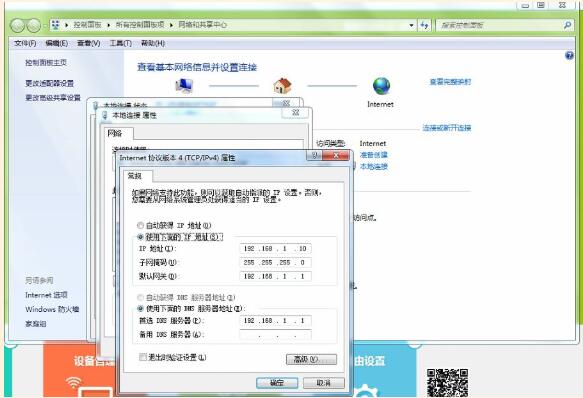Click the 默认网关 input field
The width and height of the screenshot is (583, 398).
point(276,276)
